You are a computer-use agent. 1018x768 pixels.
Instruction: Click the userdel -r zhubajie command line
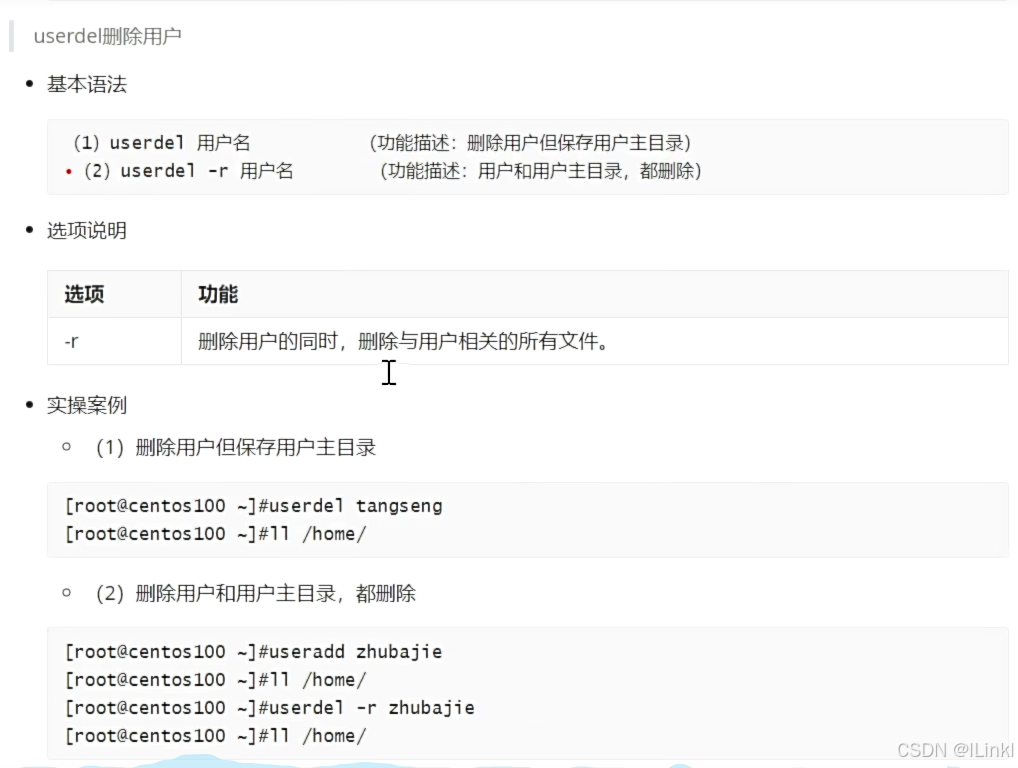tap(268, 707)
